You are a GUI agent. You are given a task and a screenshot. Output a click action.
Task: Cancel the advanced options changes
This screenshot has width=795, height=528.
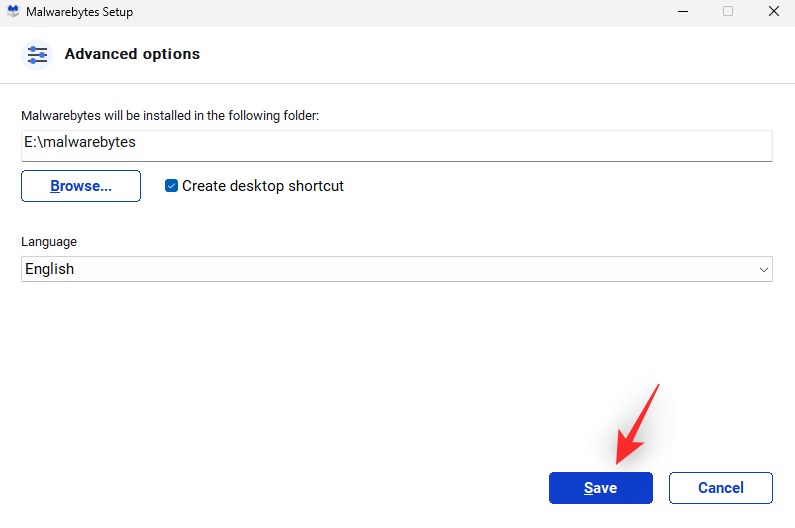720,488
